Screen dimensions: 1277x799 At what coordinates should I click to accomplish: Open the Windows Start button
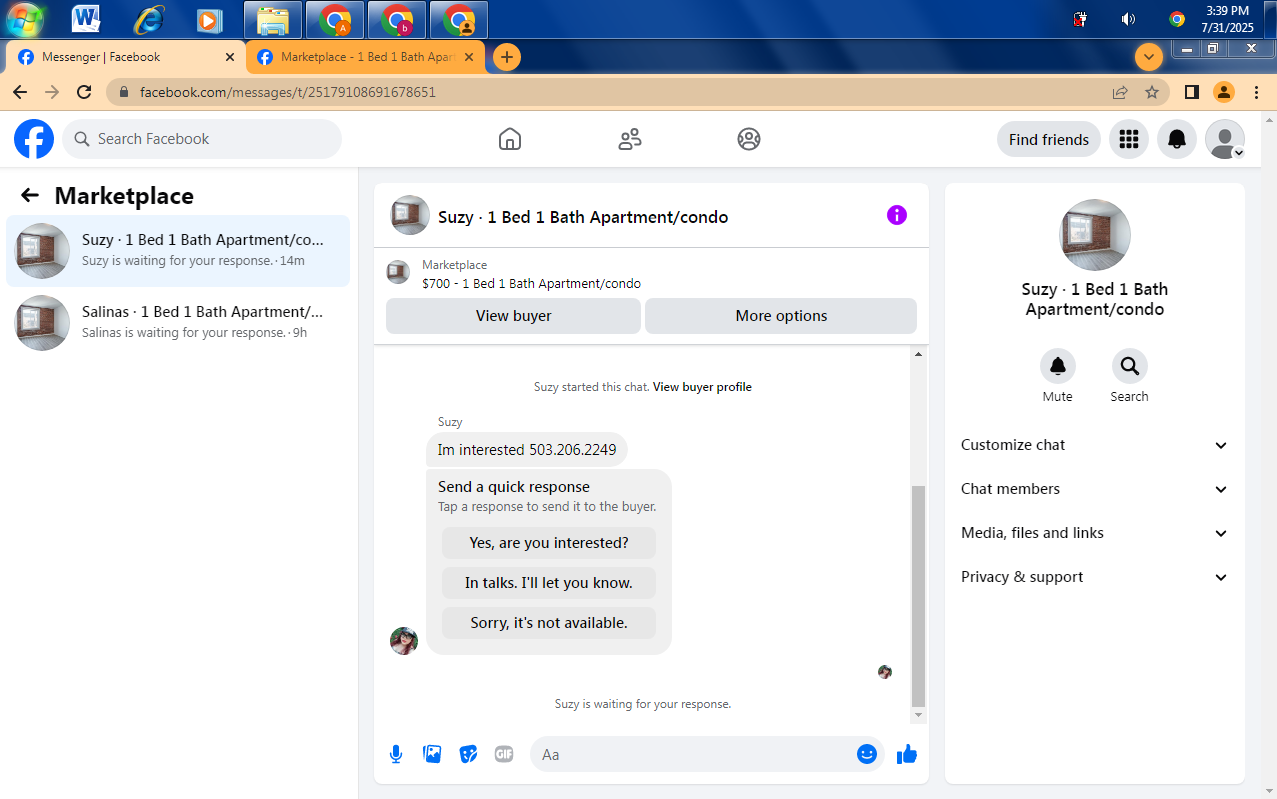point(25,19)
